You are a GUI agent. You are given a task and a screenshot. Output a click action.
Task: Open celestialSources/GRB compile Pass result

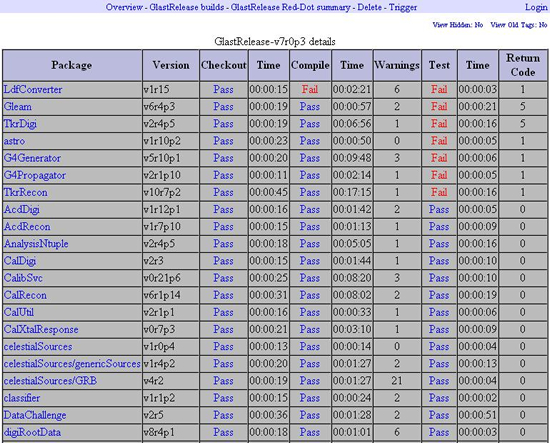[x=310, y=381]
